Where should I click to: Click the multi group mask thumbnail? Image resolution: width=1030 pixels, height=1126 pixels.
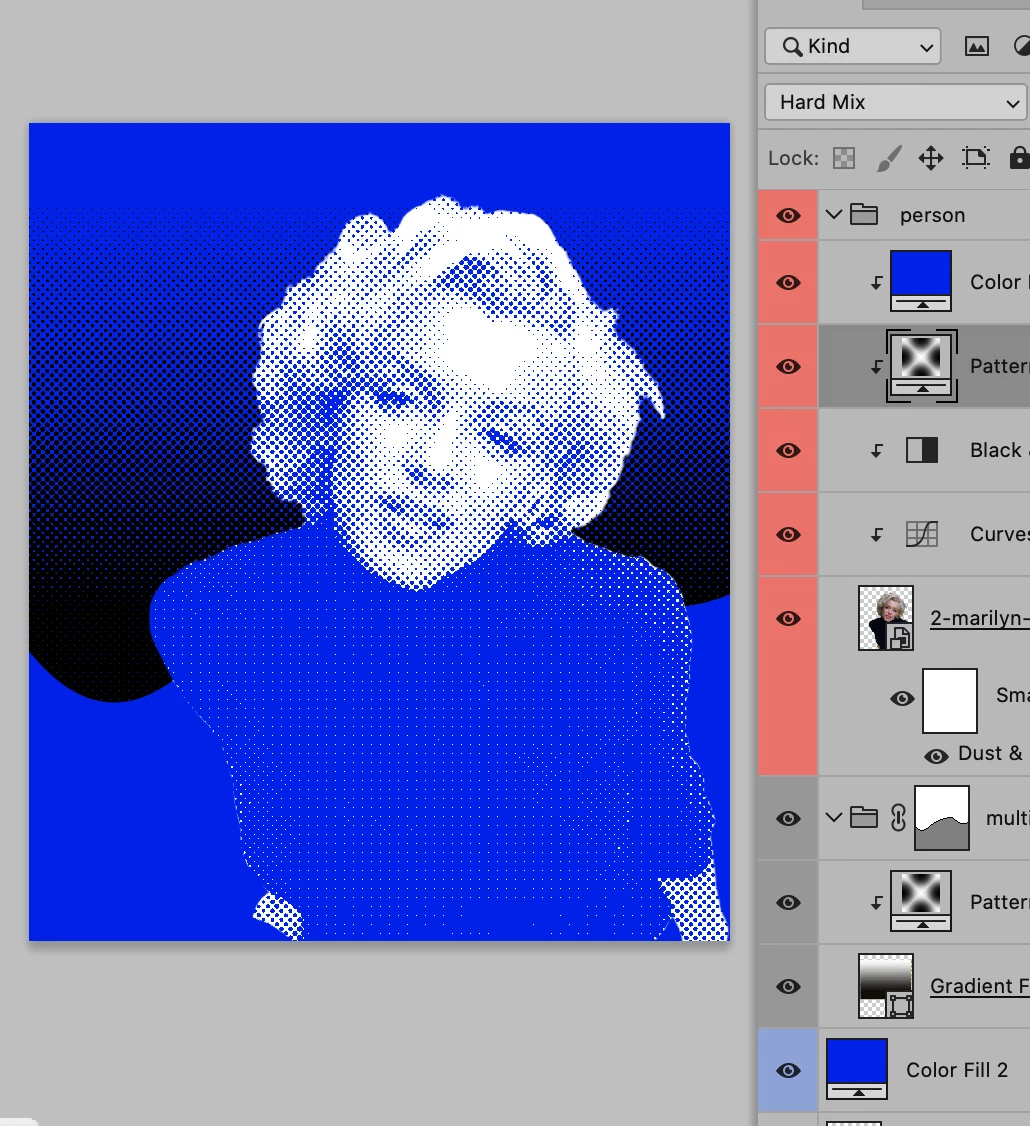pyautogui.click(x=942, y=818)
